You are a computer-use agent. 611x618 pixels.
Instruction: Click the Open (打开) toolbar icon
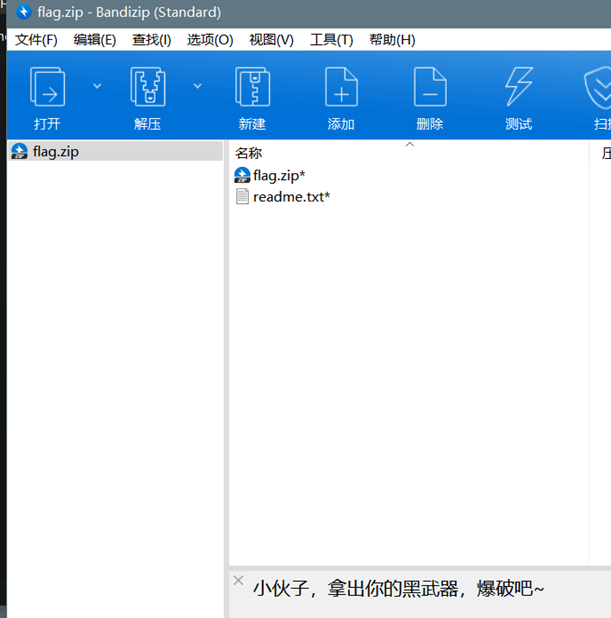pos(47,88)
